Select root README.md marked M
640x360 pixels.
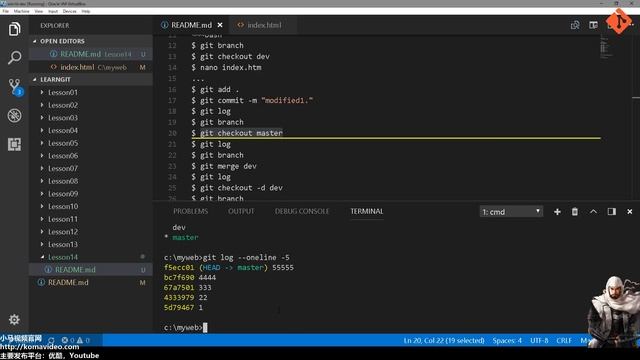[x=91, y=282]
